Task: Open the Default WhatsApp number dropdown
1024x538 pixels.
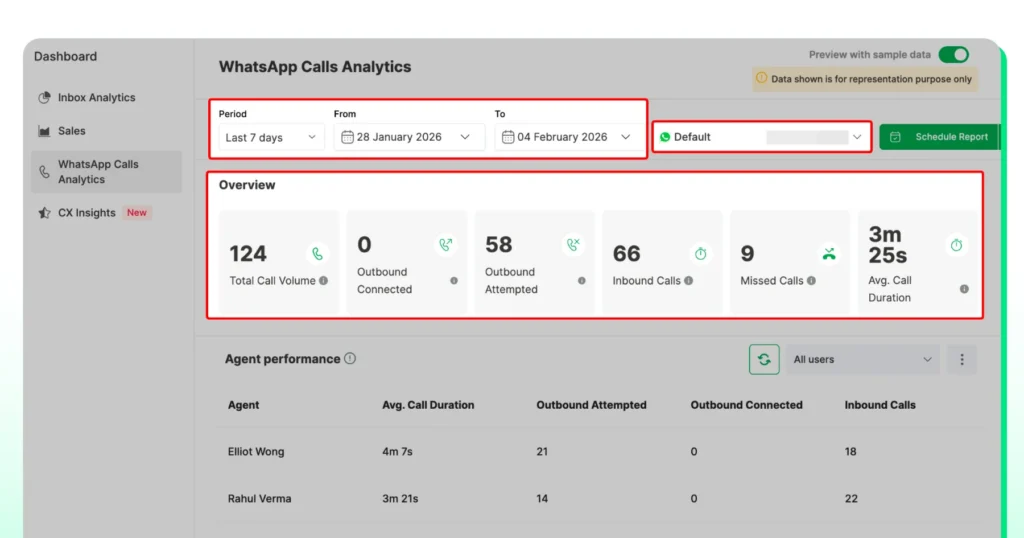Action: pos(761,137)
